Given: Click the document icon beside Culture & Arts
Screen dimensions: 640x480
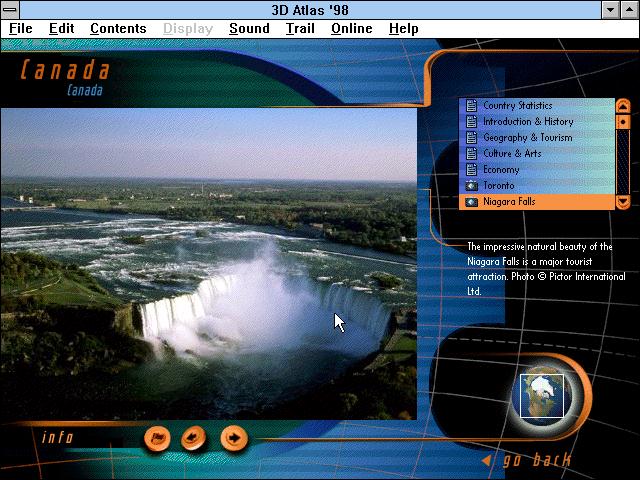Looking at the screenshot, I should click(x=472, y=154).
